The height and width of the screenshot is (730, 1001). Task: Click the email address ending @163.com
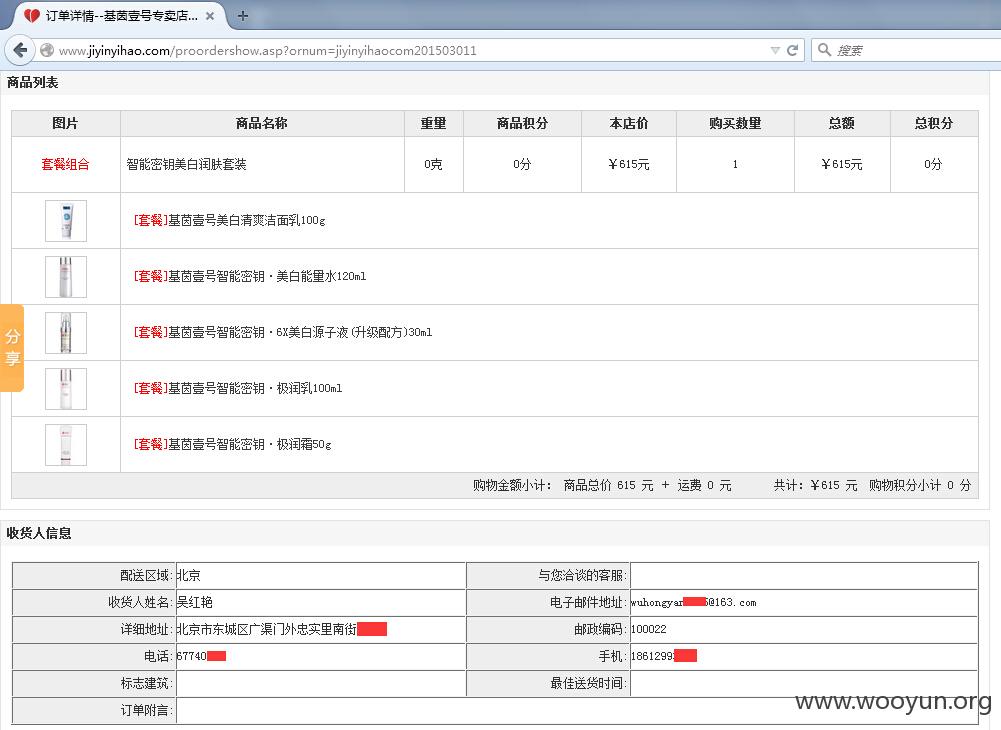(693, 602)
